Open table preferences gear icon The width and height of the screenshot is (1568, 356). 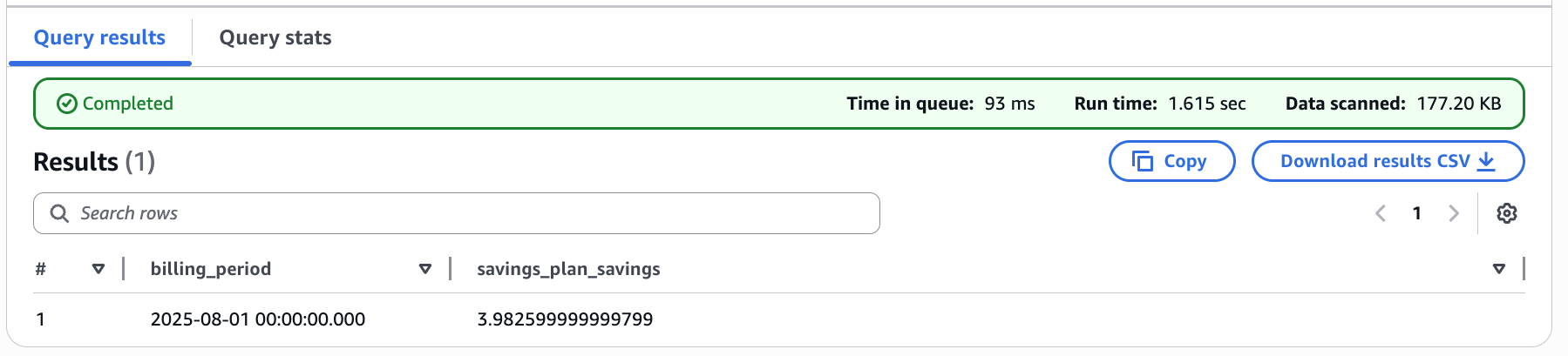click(x=1507, y=213)
